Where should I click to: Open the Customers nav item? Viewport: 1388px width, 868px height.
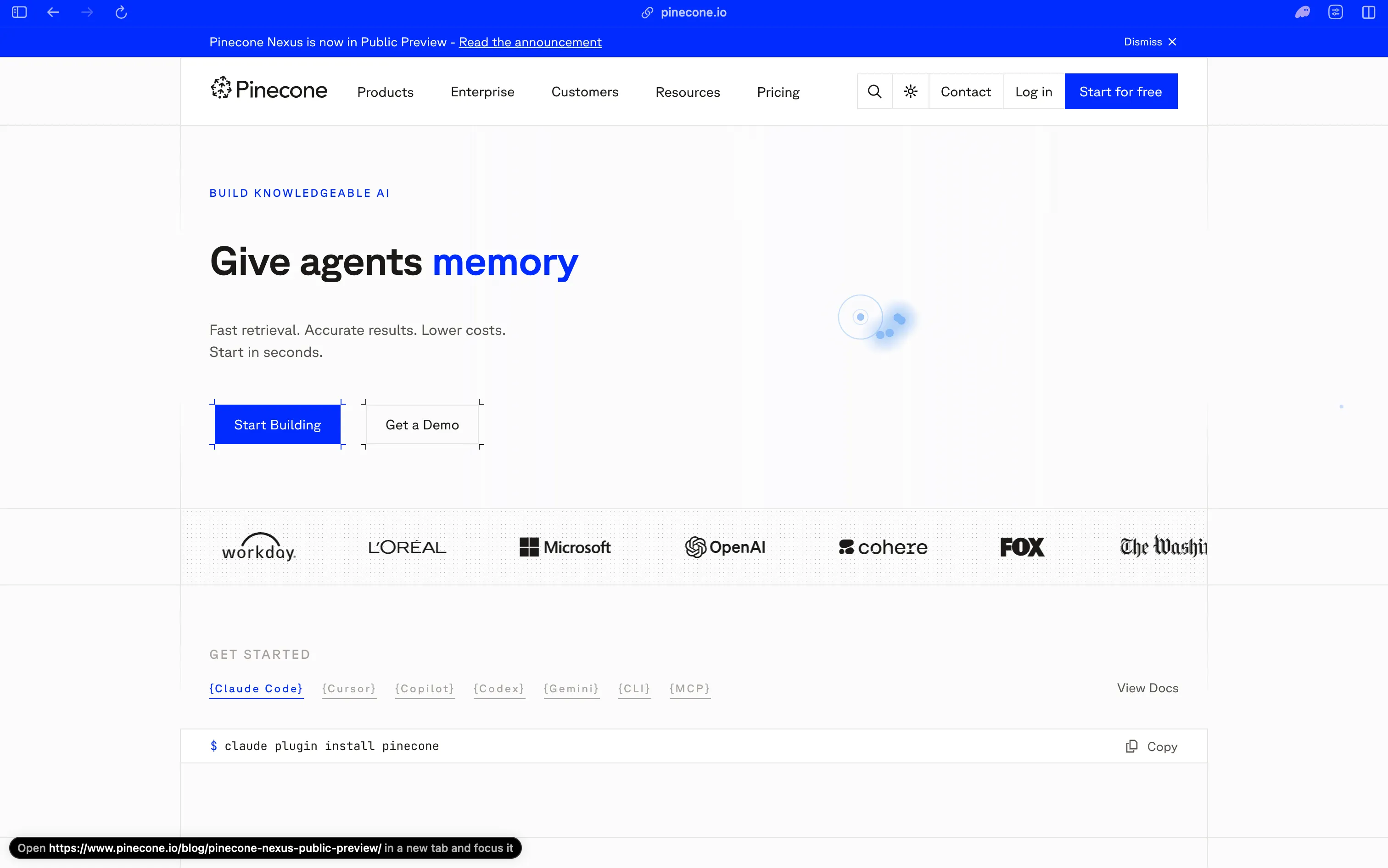pyautogui.click(x=585, y=92)
